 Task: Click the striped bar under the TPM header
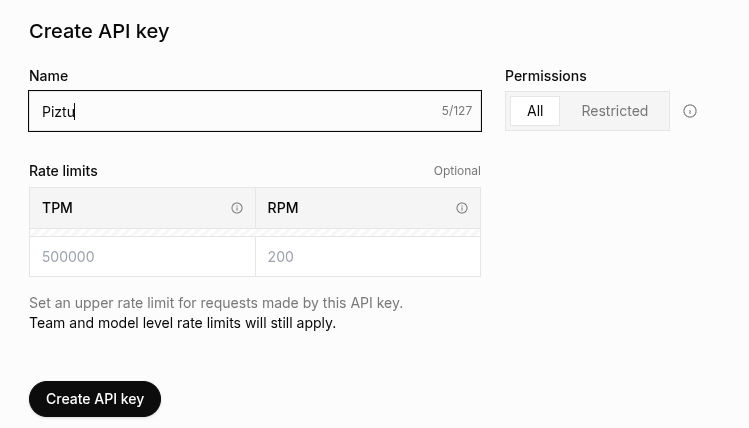point(142,233)
